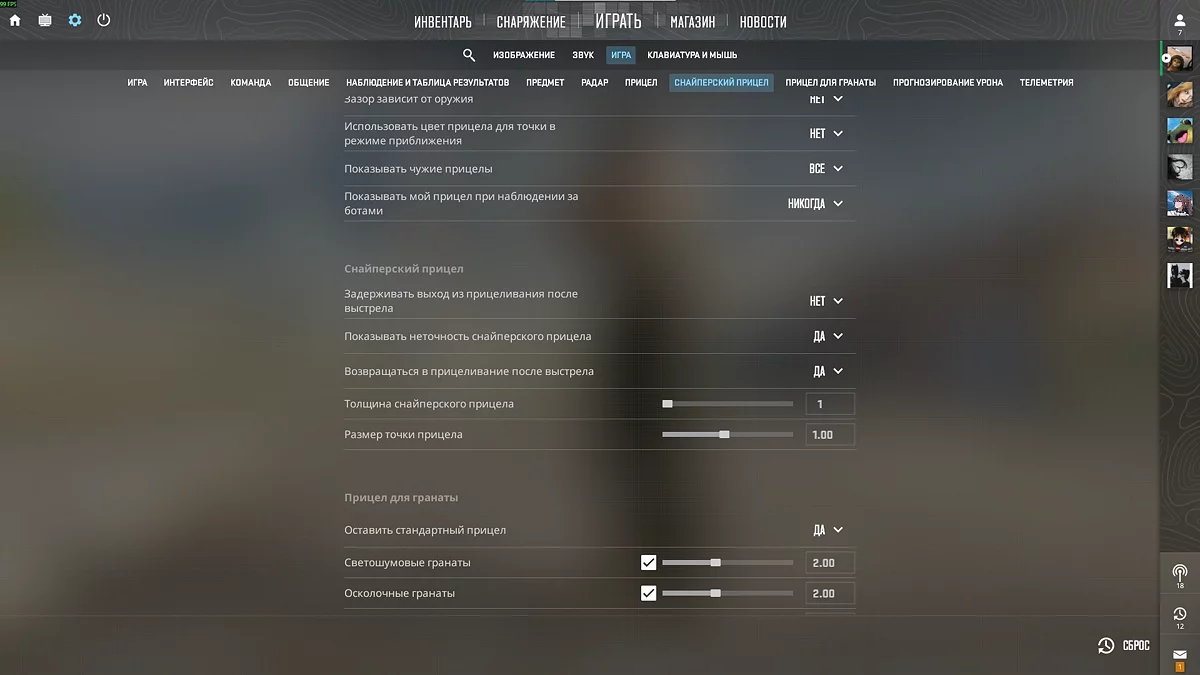Click the settings search magnifier icon
Image resolution: width=1200 pixels, height=675 pixels.
(469, 55)
